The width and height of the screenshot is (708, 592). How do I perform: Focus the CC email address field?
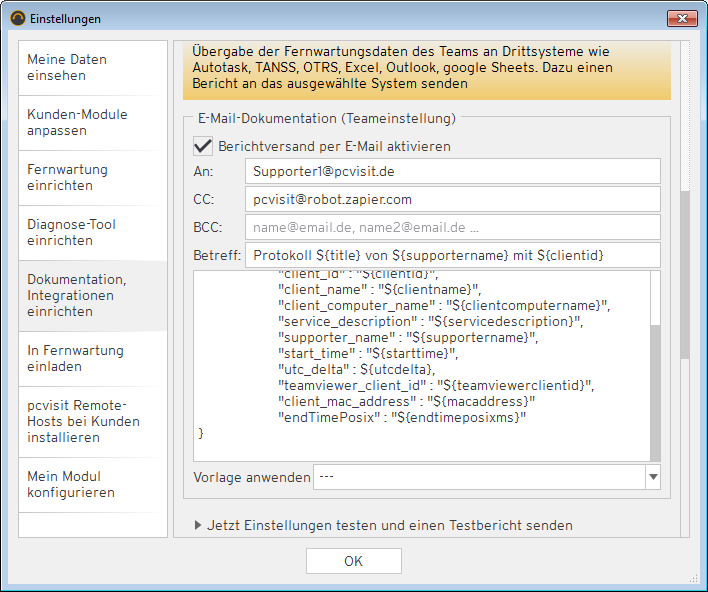coord(452,199)
